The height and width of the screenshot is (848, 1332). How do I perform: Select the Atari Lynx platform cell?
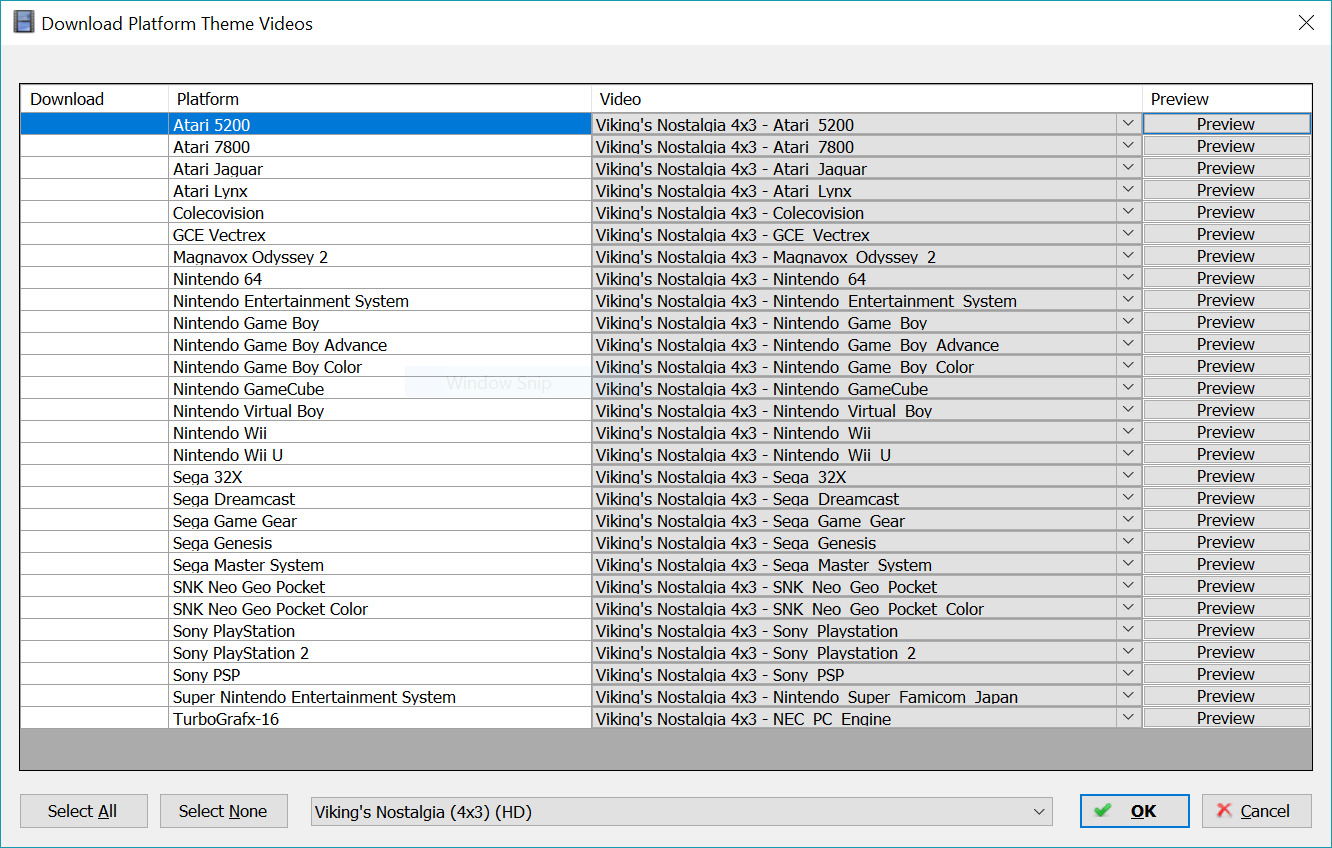(x=380, y=190)
